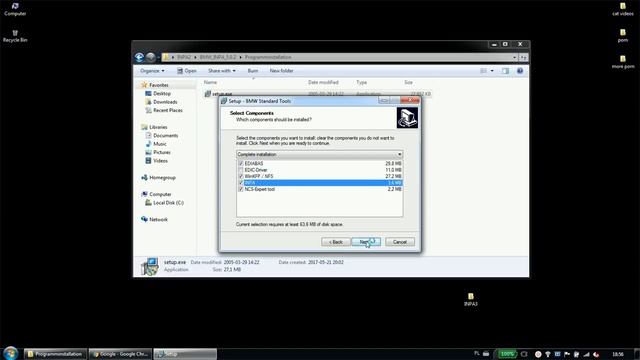Open Explorer help icon
Viewport: 640px width, 360px height.
click(x=520, y=71)
